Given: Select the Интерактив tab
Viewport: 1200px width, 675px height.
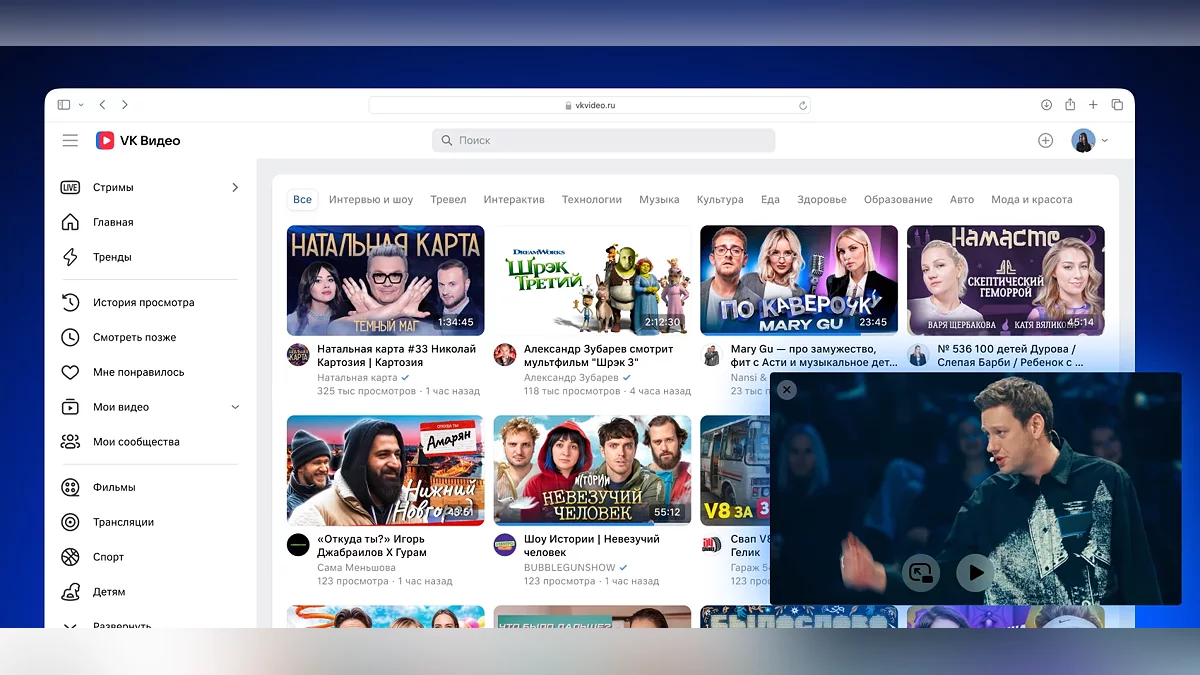Looking at the screenshot, I should coord(514,200).
